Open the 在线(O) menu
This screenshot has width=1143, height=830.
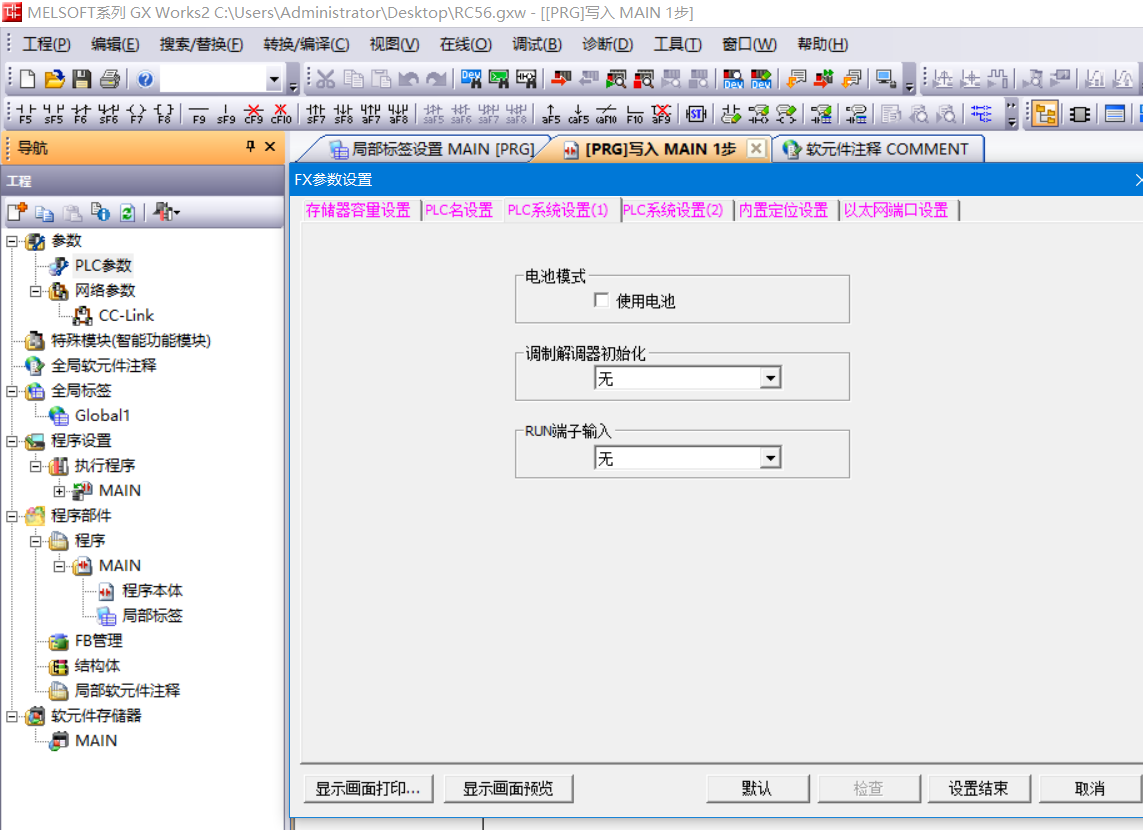465,44
